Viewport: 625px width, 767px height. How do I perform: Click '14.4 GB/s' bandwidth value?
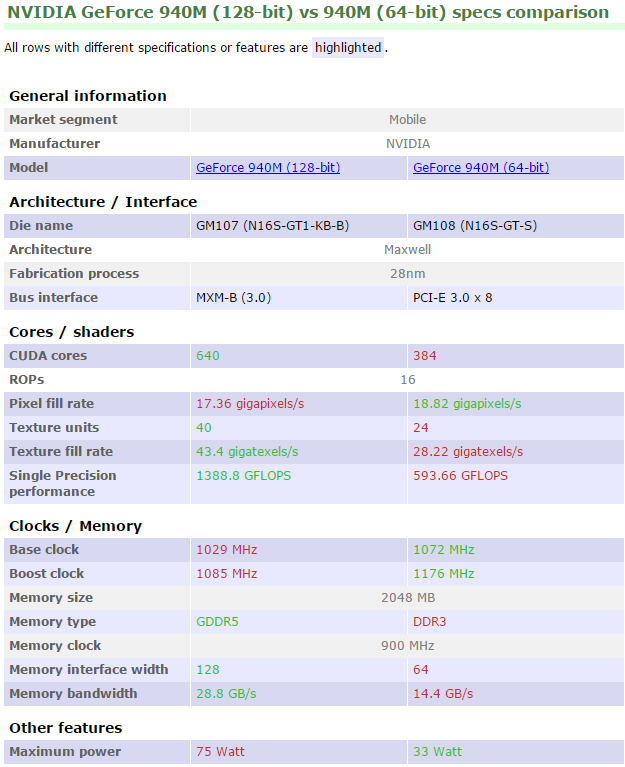pos(443,694)
